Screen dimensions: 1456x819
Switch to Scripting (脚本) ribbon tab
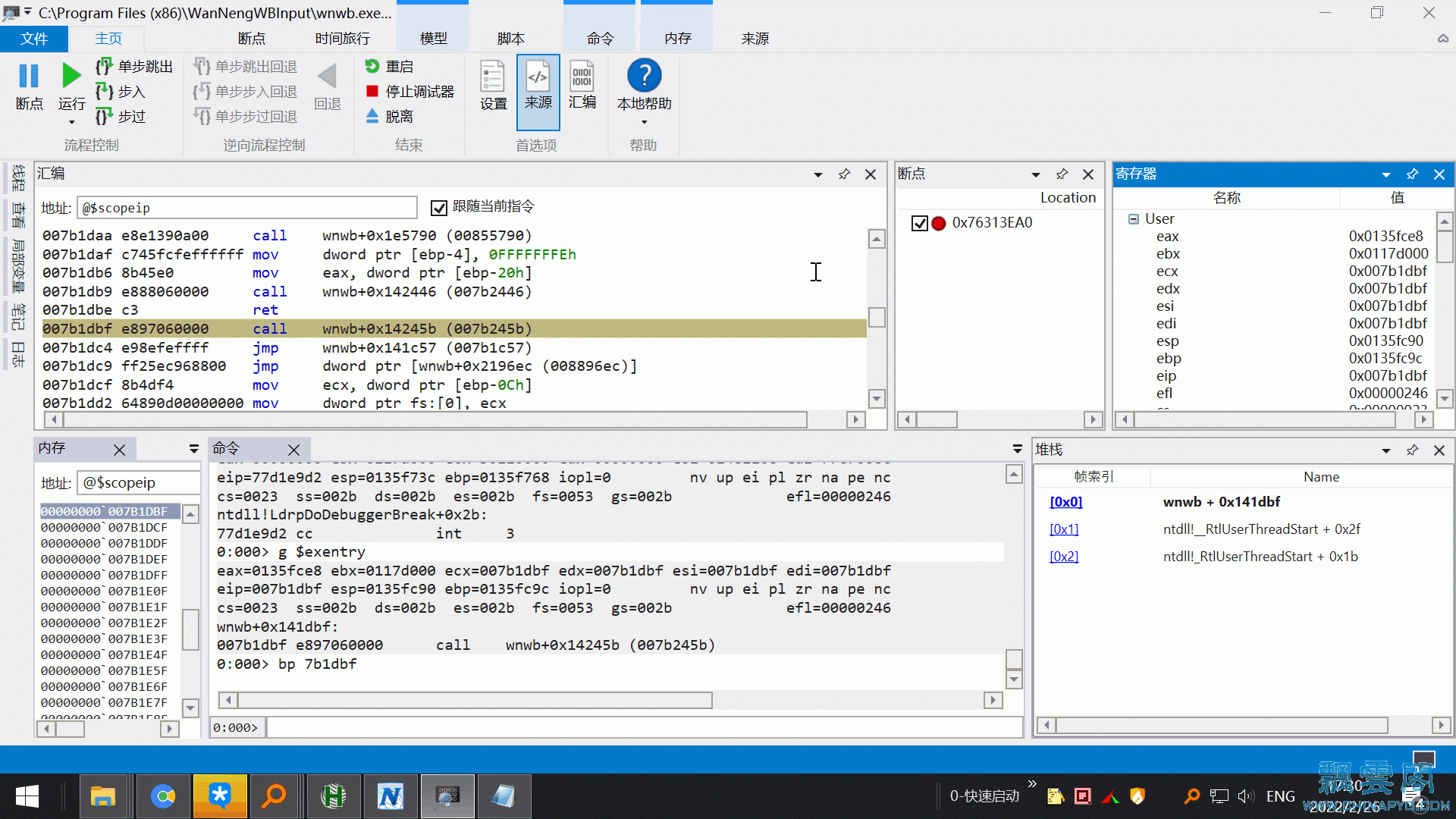(510, 39)
